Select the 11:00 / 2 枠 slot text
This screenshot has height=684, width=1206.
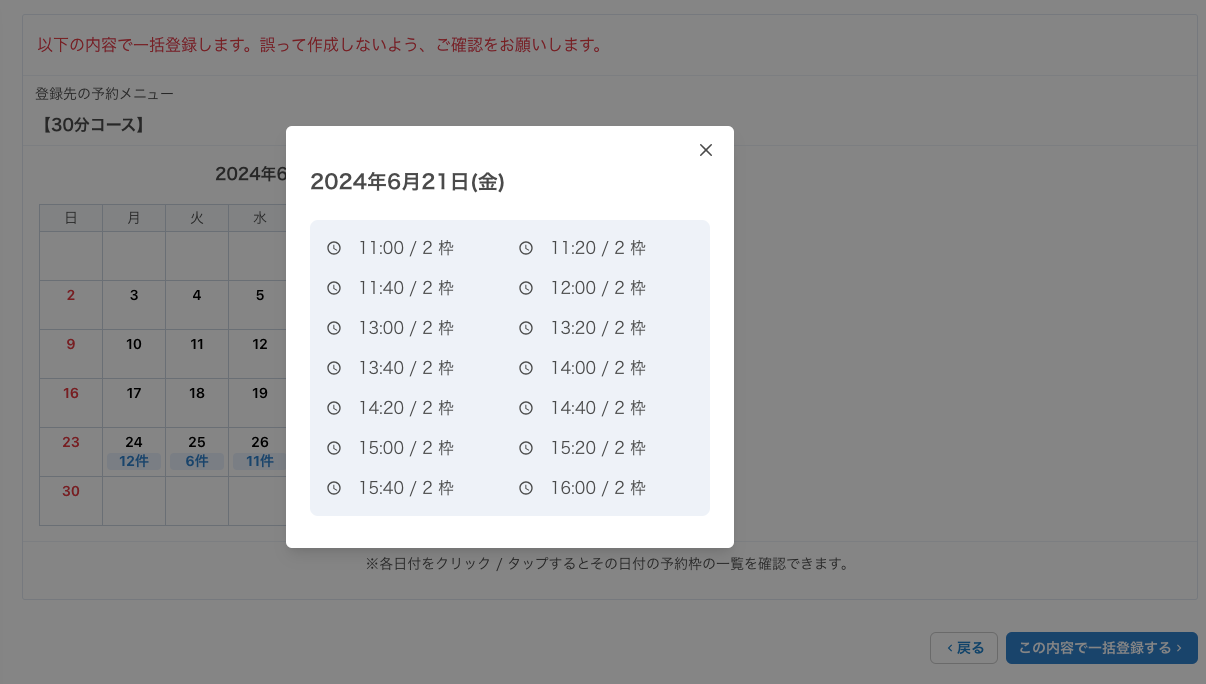[406, 248]
